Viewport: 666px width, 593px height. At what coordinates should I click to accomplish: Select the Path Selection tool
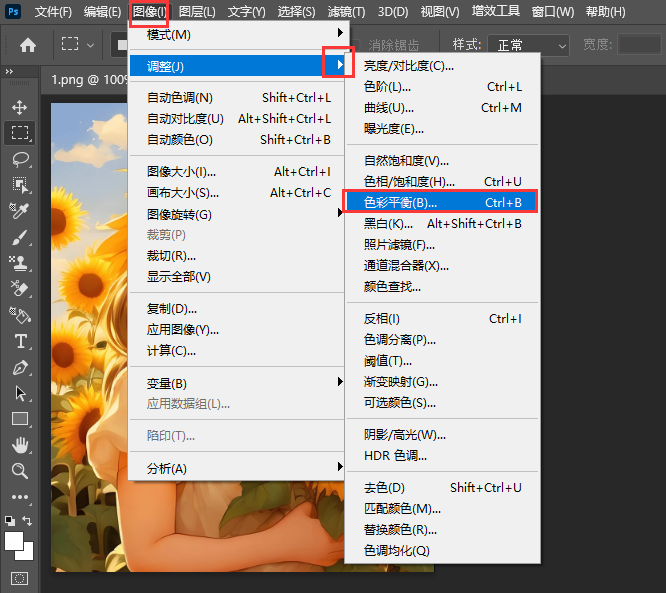click(20, 393)
